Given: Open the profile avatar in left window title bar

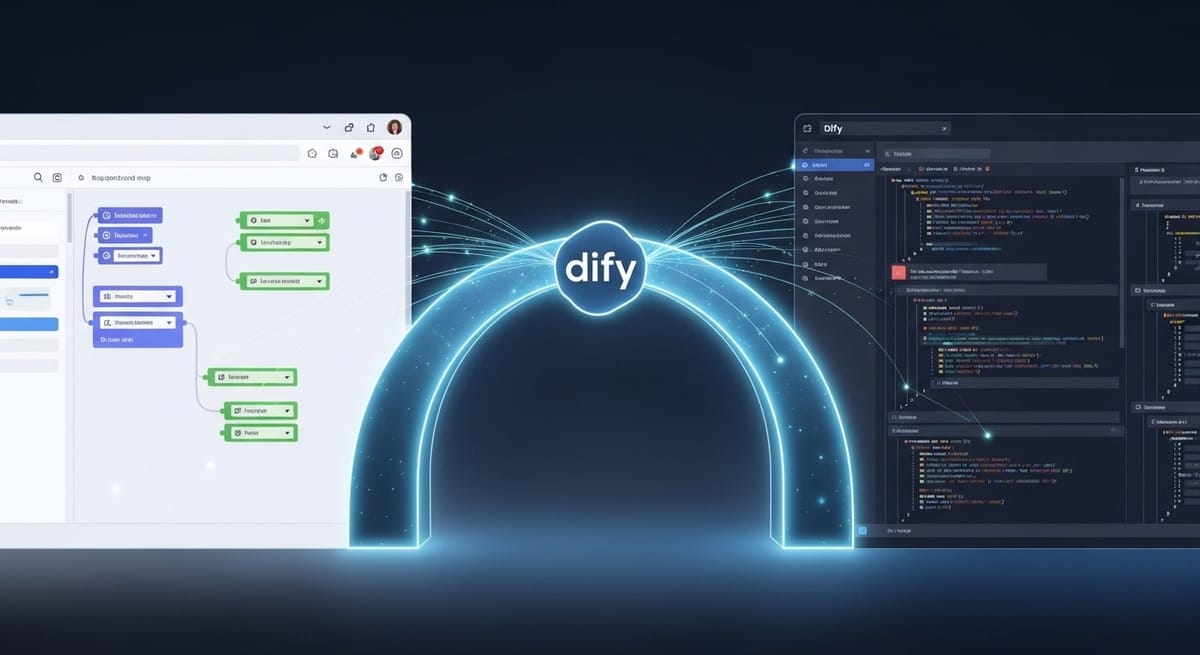Looking at the screenshot, I should (395, 127).
